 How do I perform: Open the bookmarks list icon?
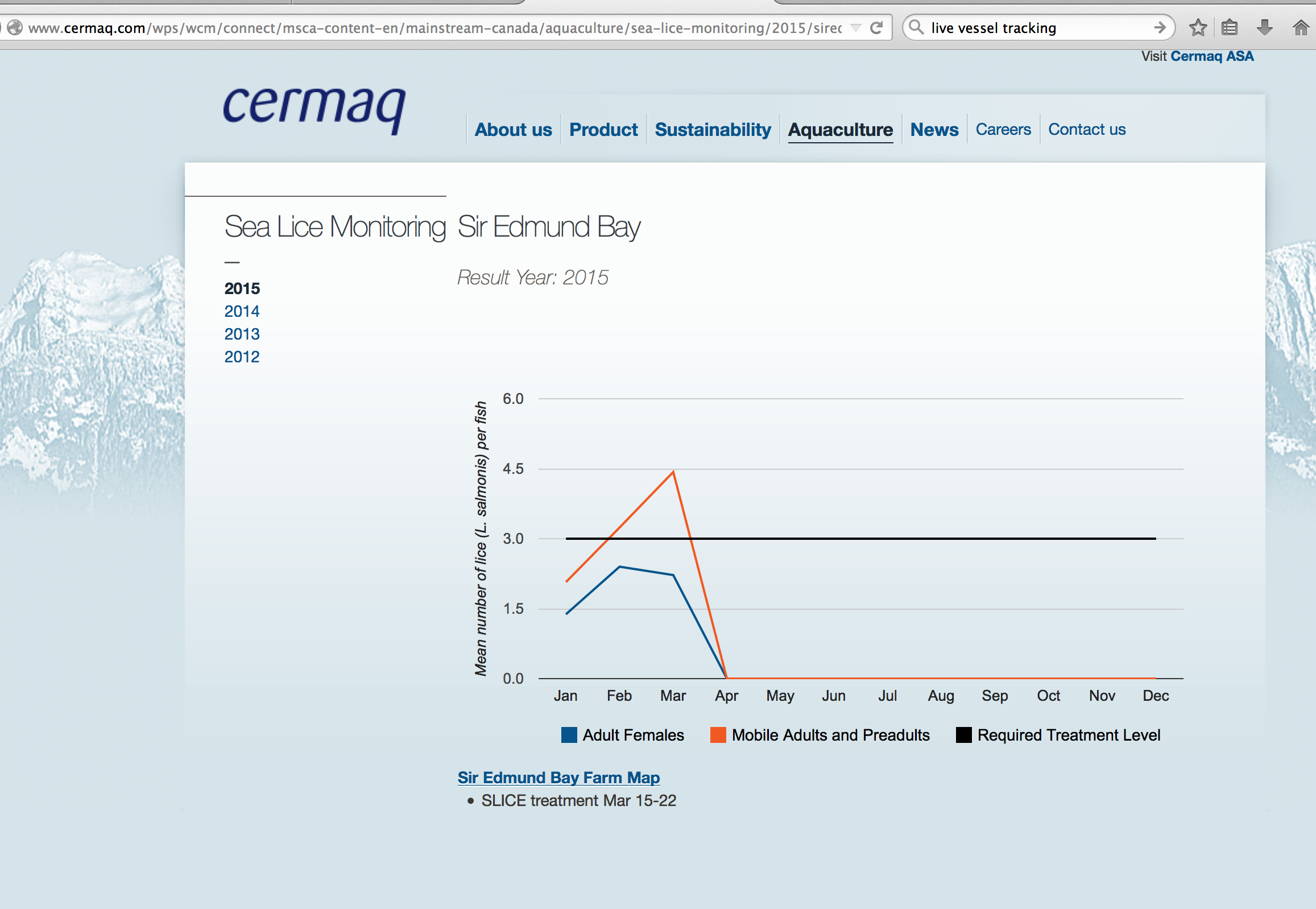1230,27
